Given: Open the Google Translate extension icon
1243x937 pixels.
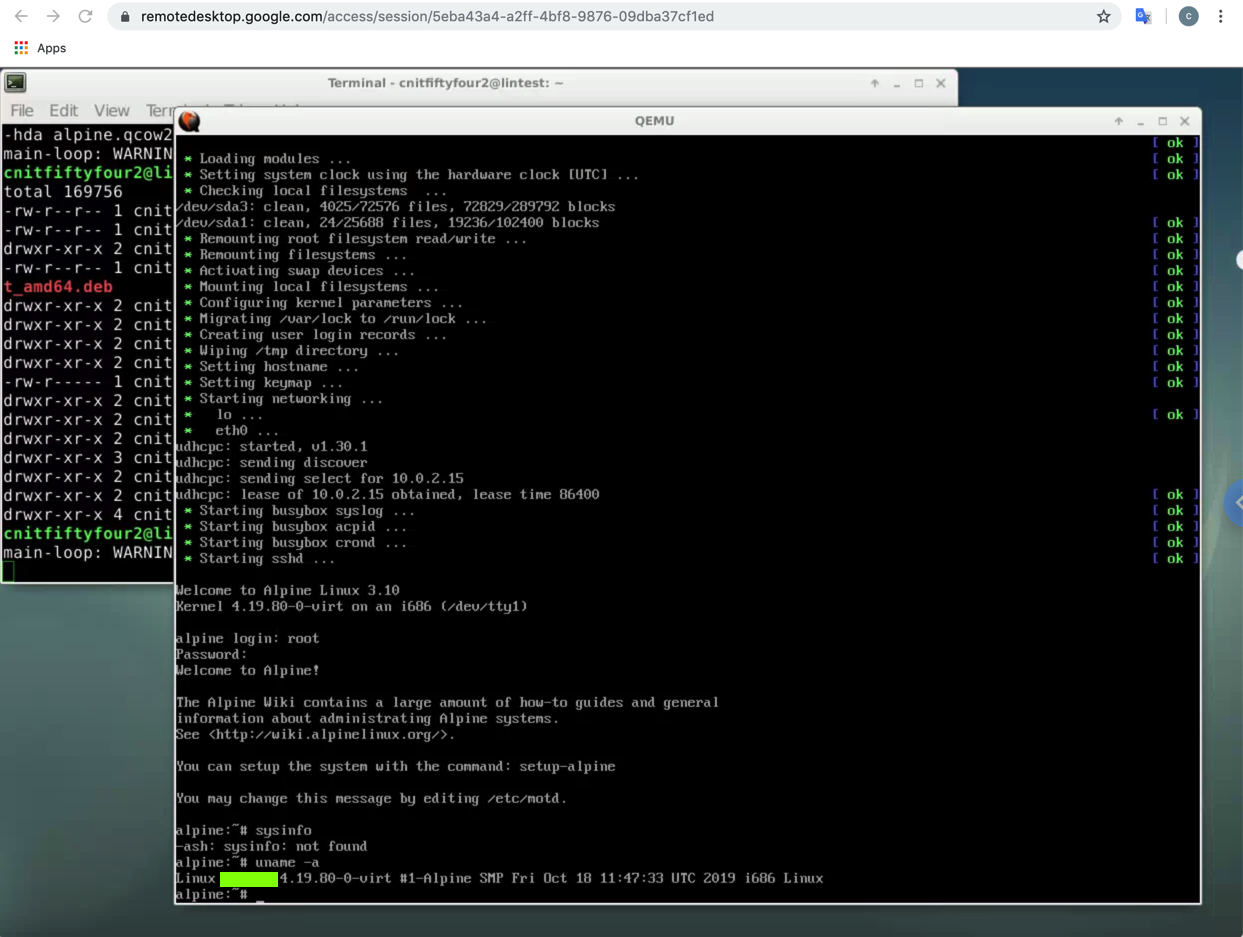Looking at the screenshot, I should 1144,16.
